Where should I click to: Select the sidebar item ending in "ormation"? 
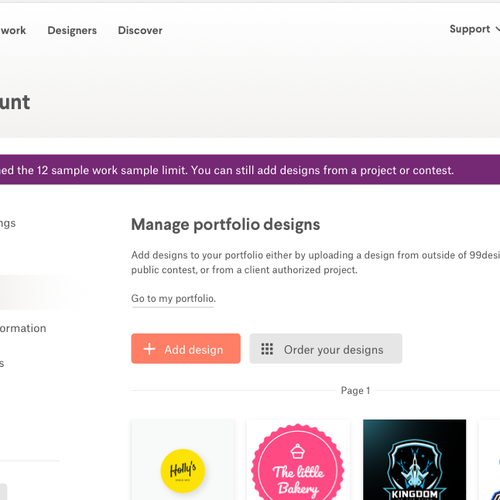[x=23, y=328]
